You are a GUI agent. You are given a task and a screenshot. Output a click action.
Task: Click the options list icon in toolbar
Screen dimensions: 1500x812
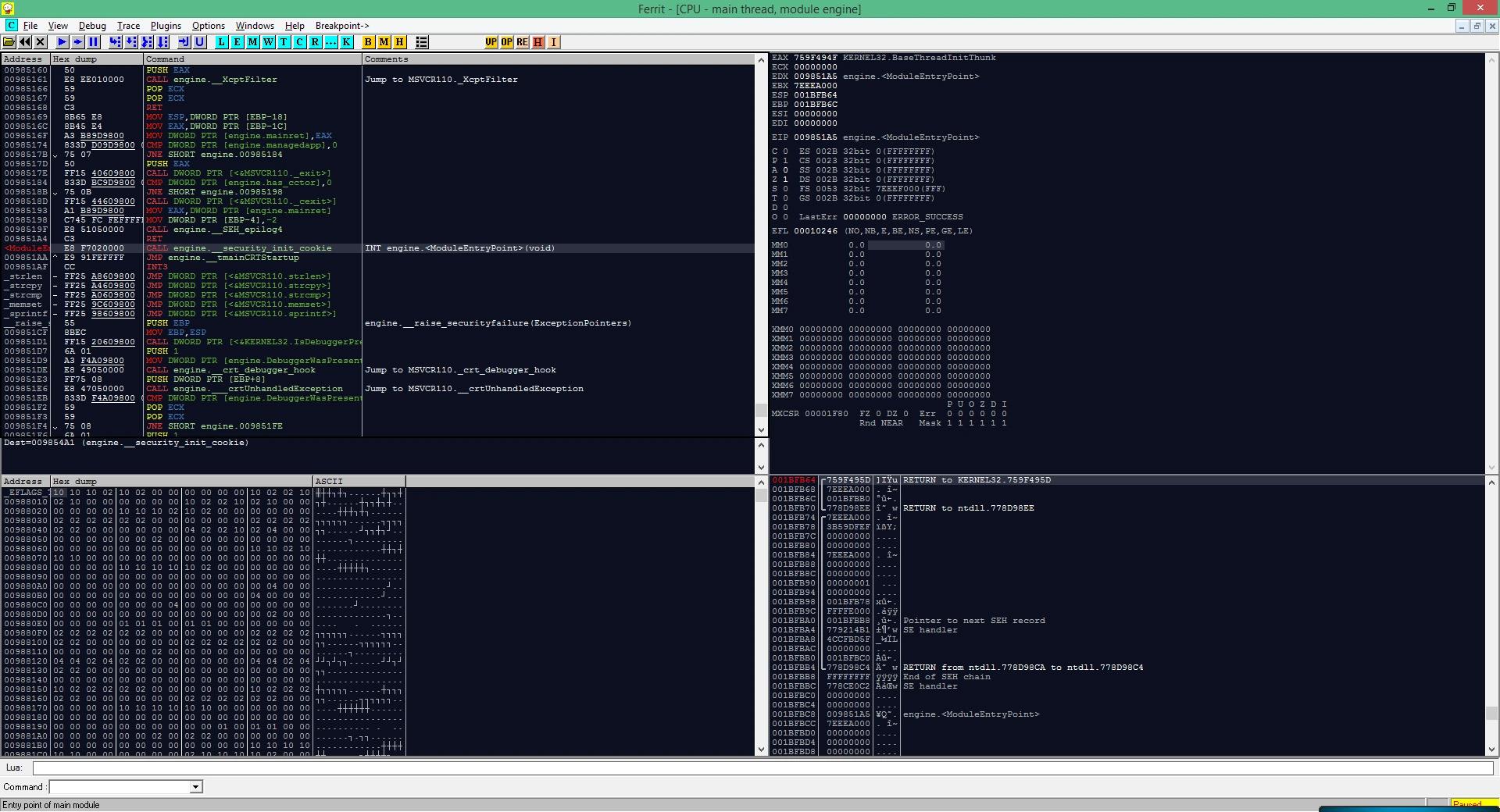[422, 42]
